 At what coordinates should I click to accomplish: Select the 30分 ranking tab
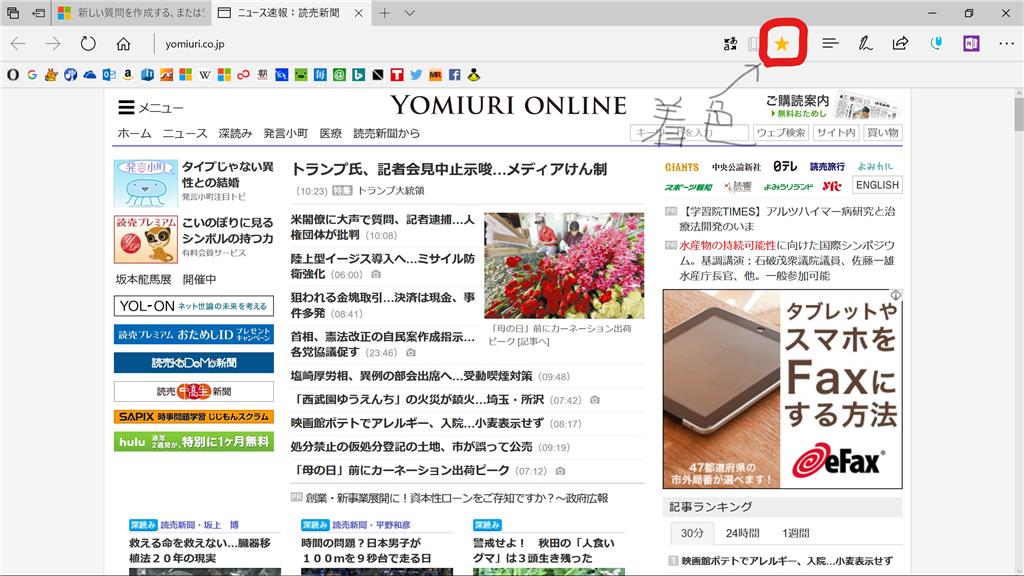click(692, 533)
